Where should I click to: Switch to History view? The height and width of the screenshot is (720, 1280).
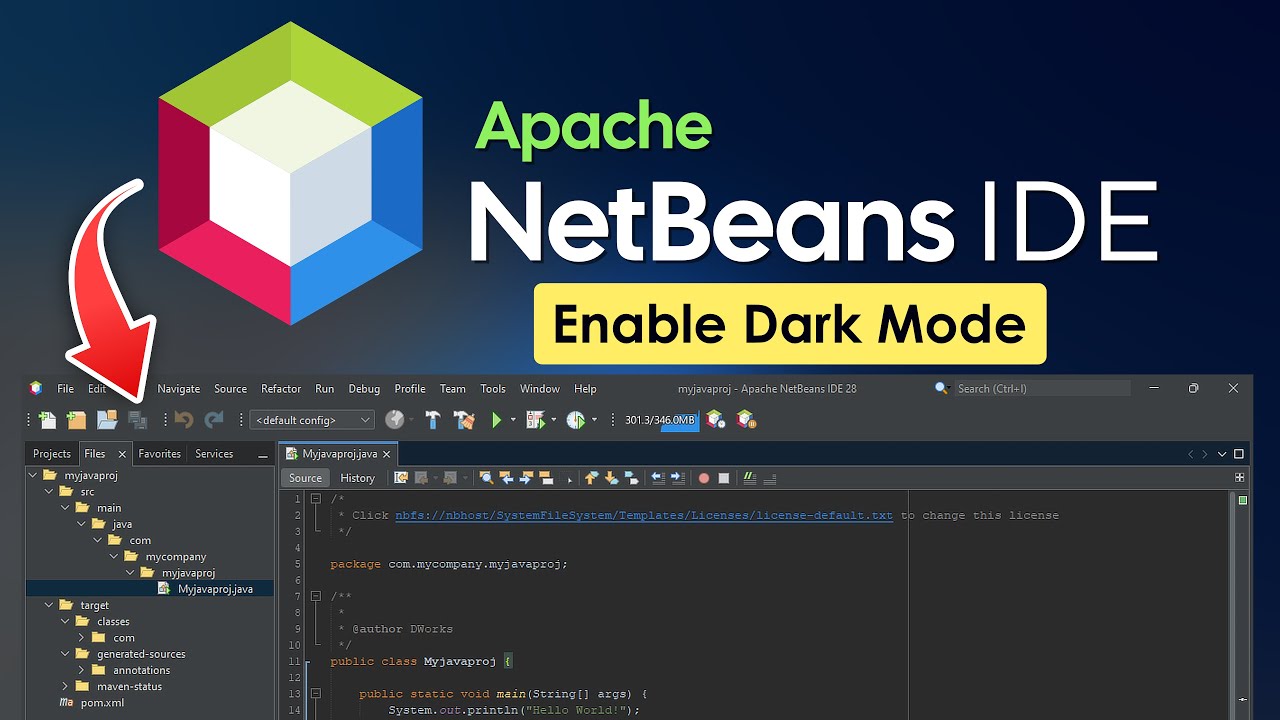357,478
